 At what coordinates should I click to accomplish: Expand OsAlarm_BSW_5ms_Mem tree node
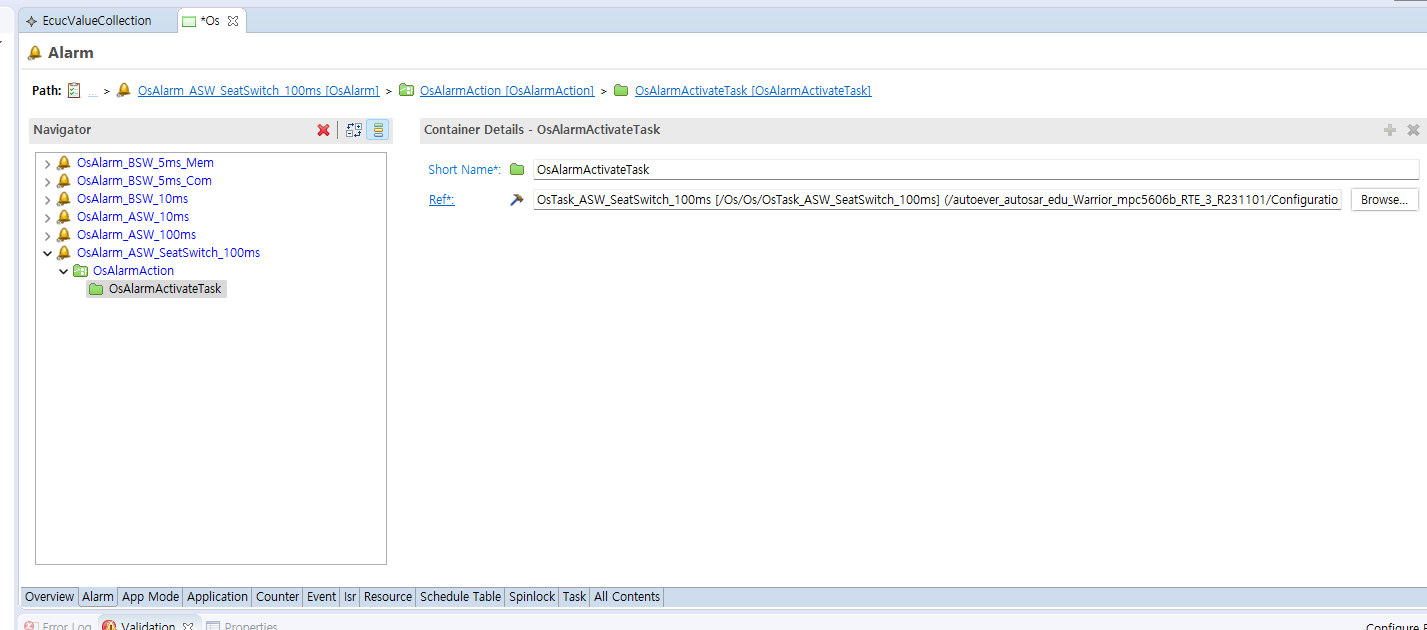(x=47, y=163)
